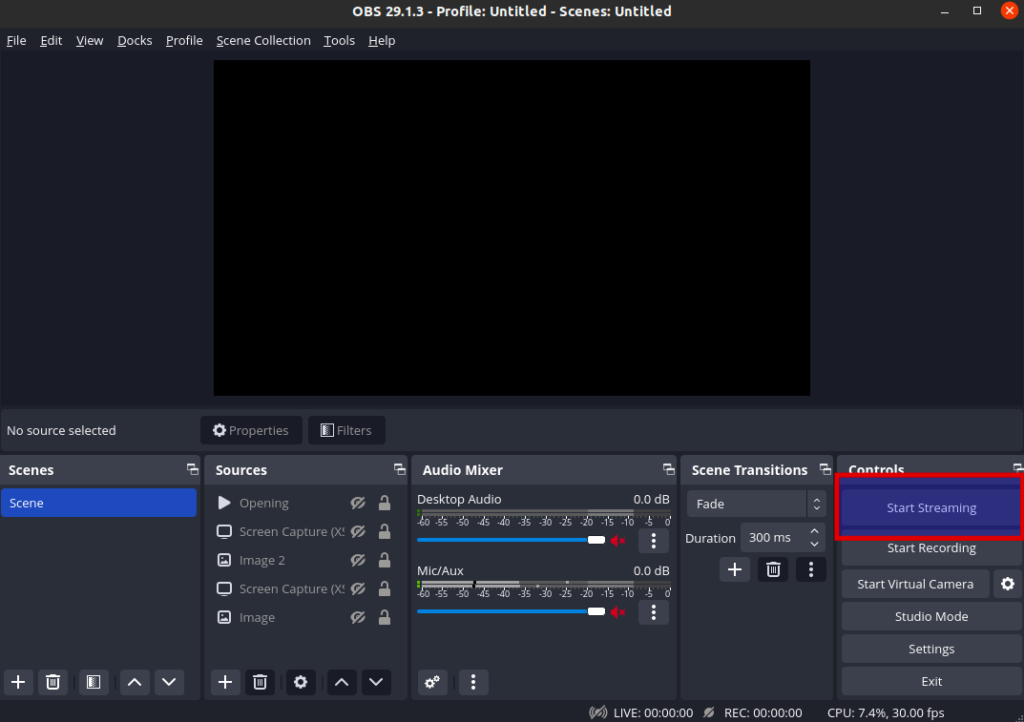The image size is (1024, 722).
Task: Show the Image 2 source
Action: 358,560
